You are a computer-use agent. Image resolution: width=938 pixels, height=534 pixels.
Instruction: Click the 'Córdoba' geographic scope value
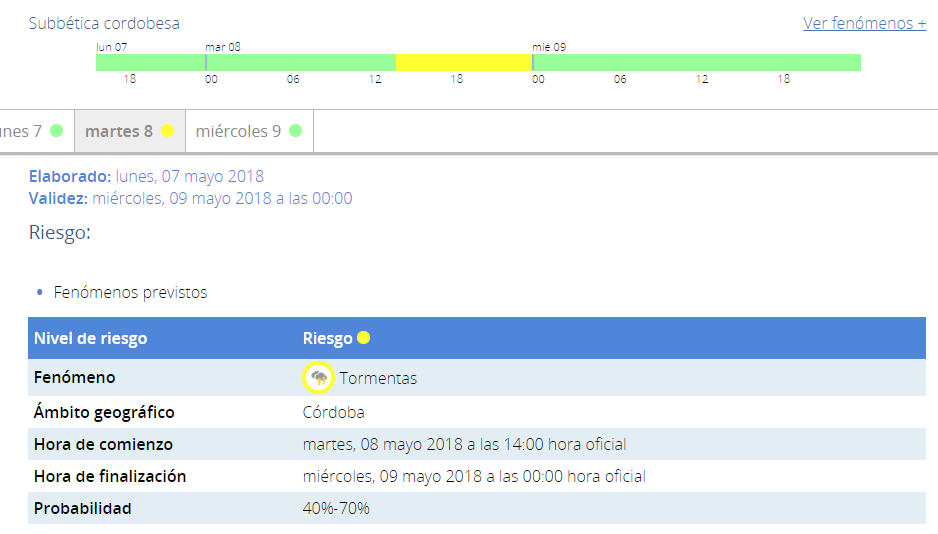click(x=333, y=412)
